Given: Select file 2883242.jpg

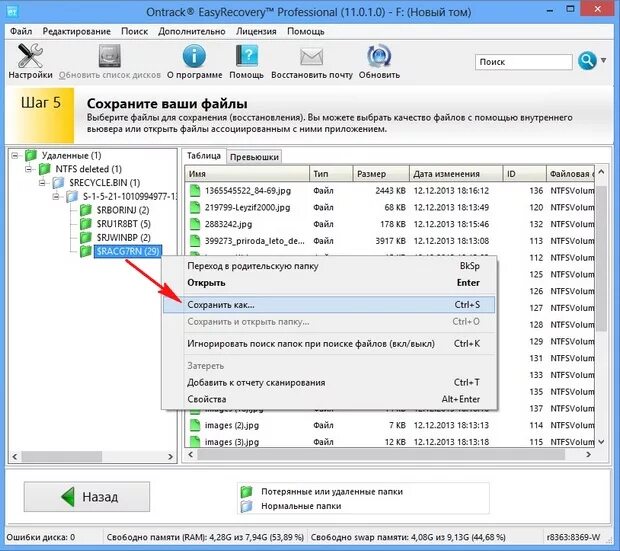Looking at the screenshot, I should pyautogui.click(x=228, y=224).
